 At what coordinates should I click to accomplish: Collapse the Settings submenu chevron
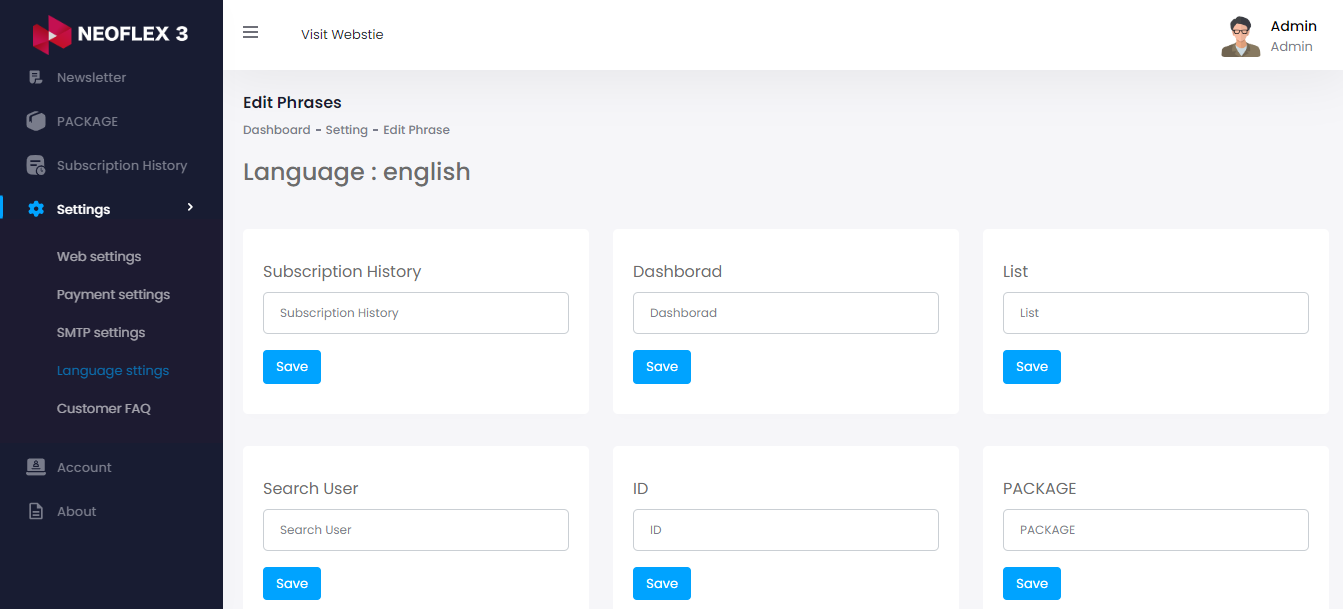click(x=190, y=208)
